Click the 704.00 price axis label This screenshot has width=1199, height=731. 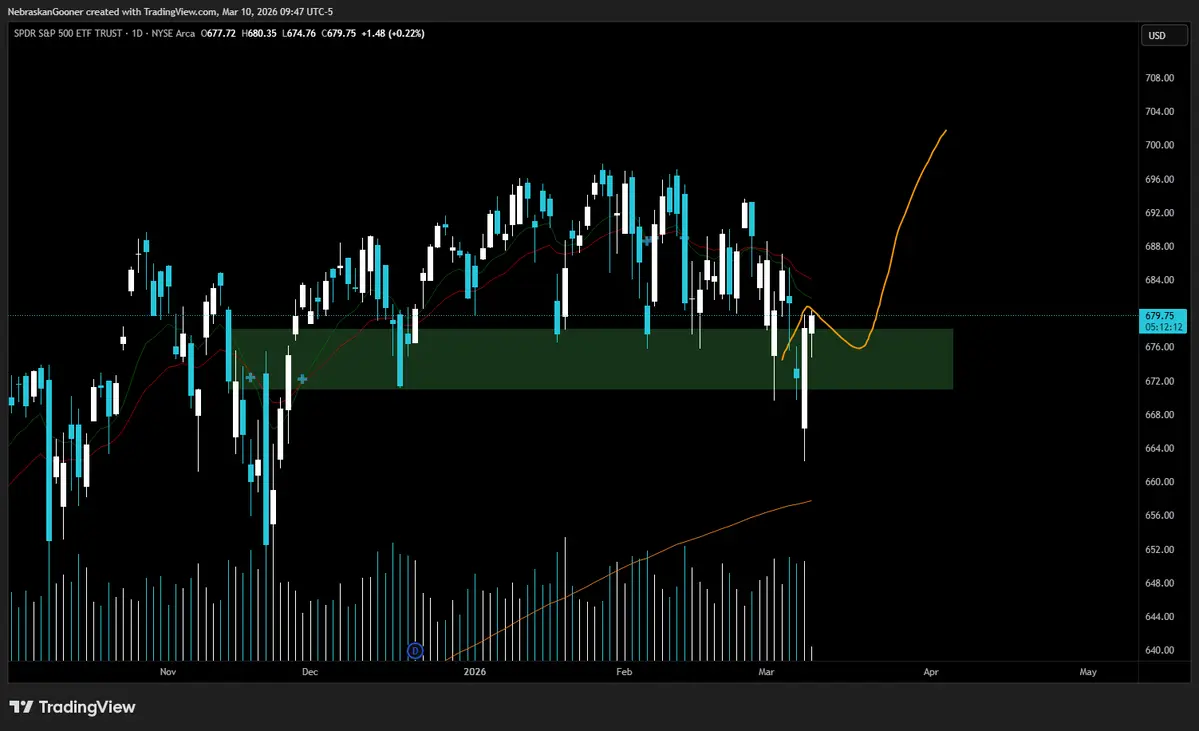(x=1159, y=112)
